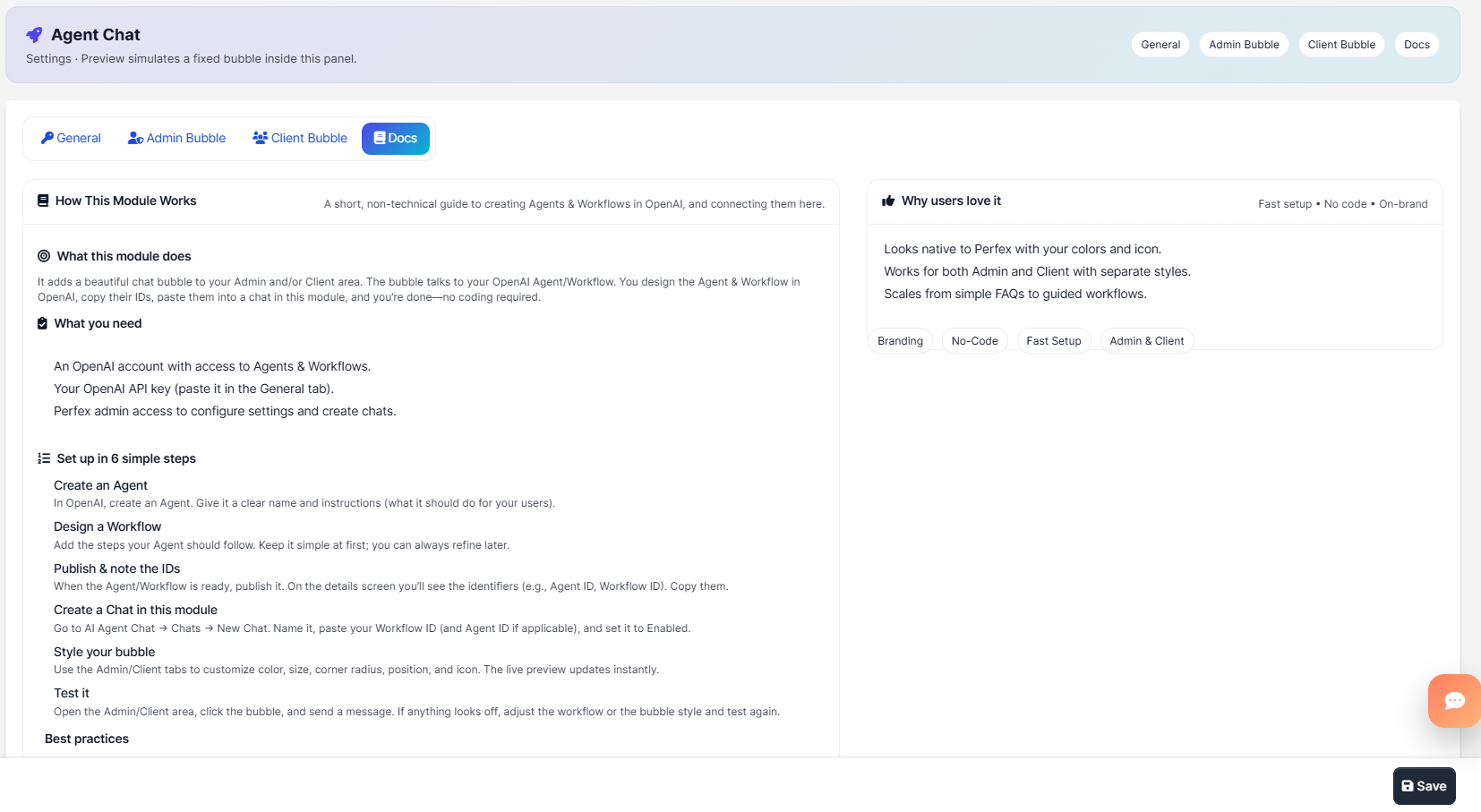This screenshot has height=812, width=1481.
Task: Open the floating chat bubble preview
Action: pyautogui.click(x=1454, y=701)
